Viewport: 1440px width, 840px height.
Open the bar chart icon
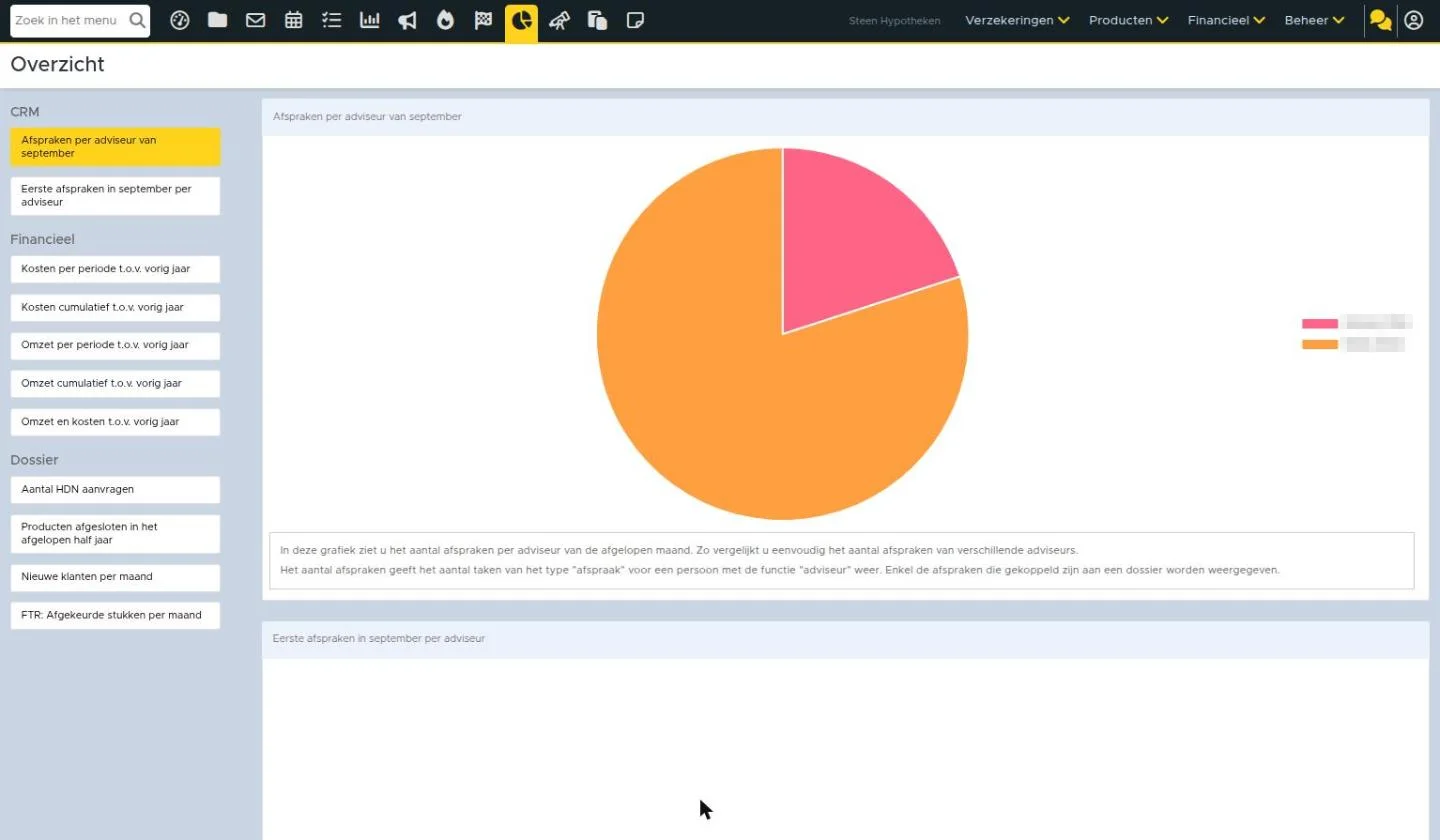(x=369, y=20)
